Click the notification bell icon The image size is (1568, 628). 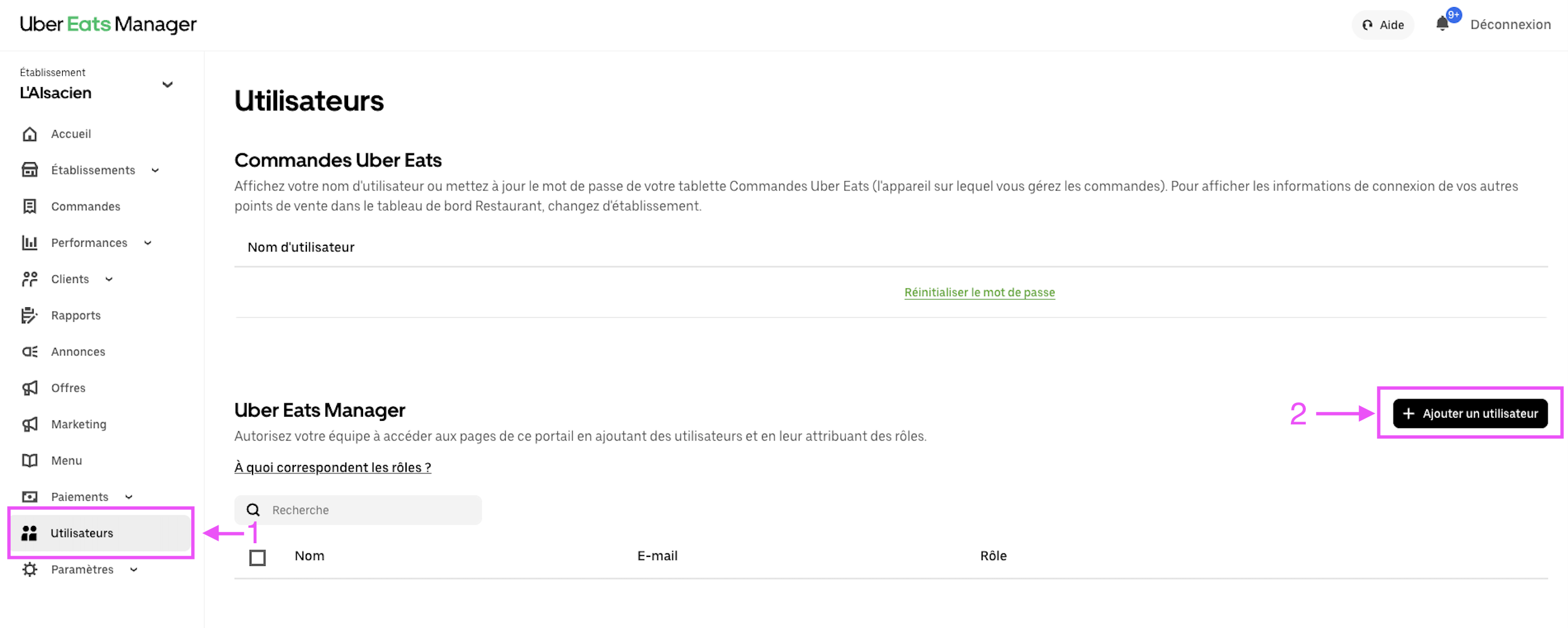pos(1442,24)
